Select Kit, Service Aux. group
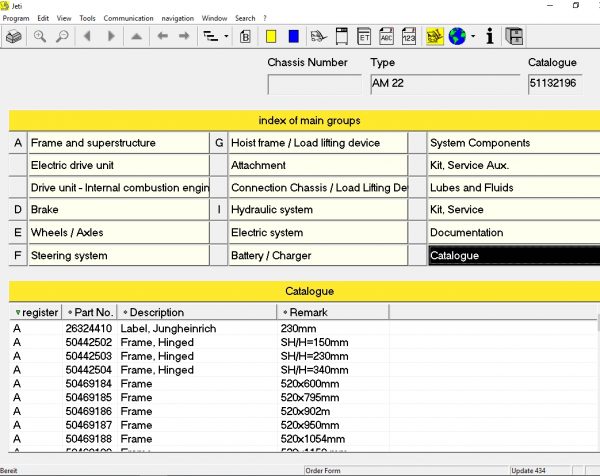Screen dimensions: 600x476 tap(514, 165)
